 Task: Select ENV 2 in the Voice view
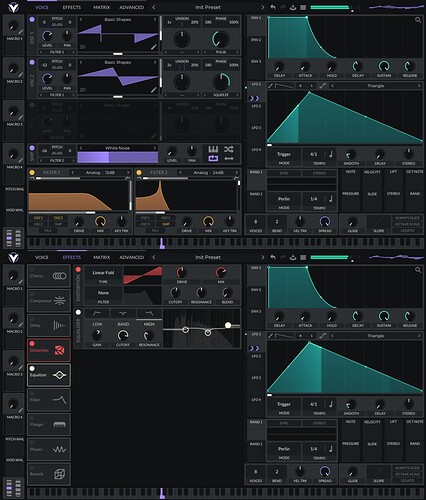pos(256,40)
